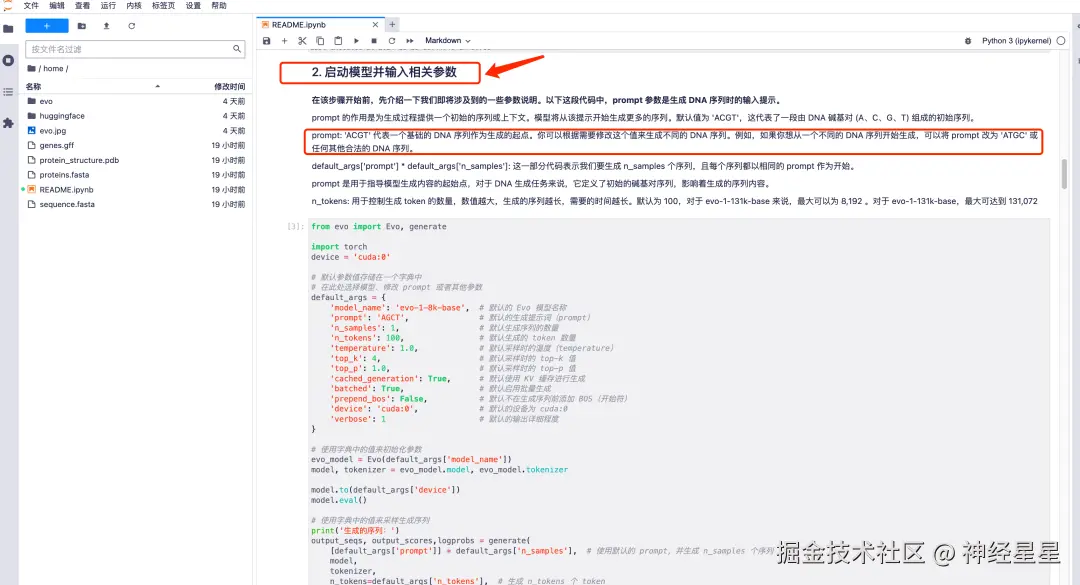Click the upload files icon
The width and height of the screenshot is (1080, 585).
point(106,26)
